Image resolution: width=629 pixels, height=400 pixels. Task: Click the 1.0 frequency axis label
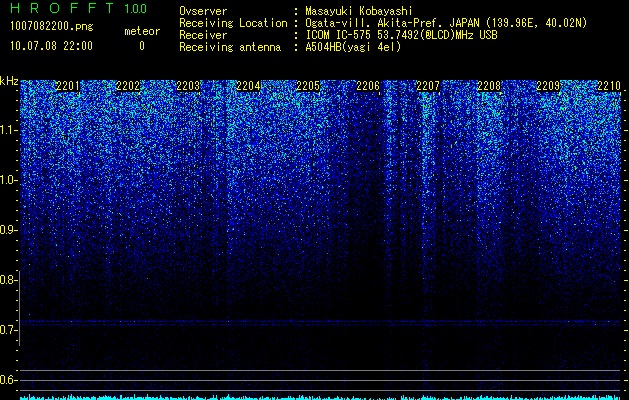(x=7, y=180)
